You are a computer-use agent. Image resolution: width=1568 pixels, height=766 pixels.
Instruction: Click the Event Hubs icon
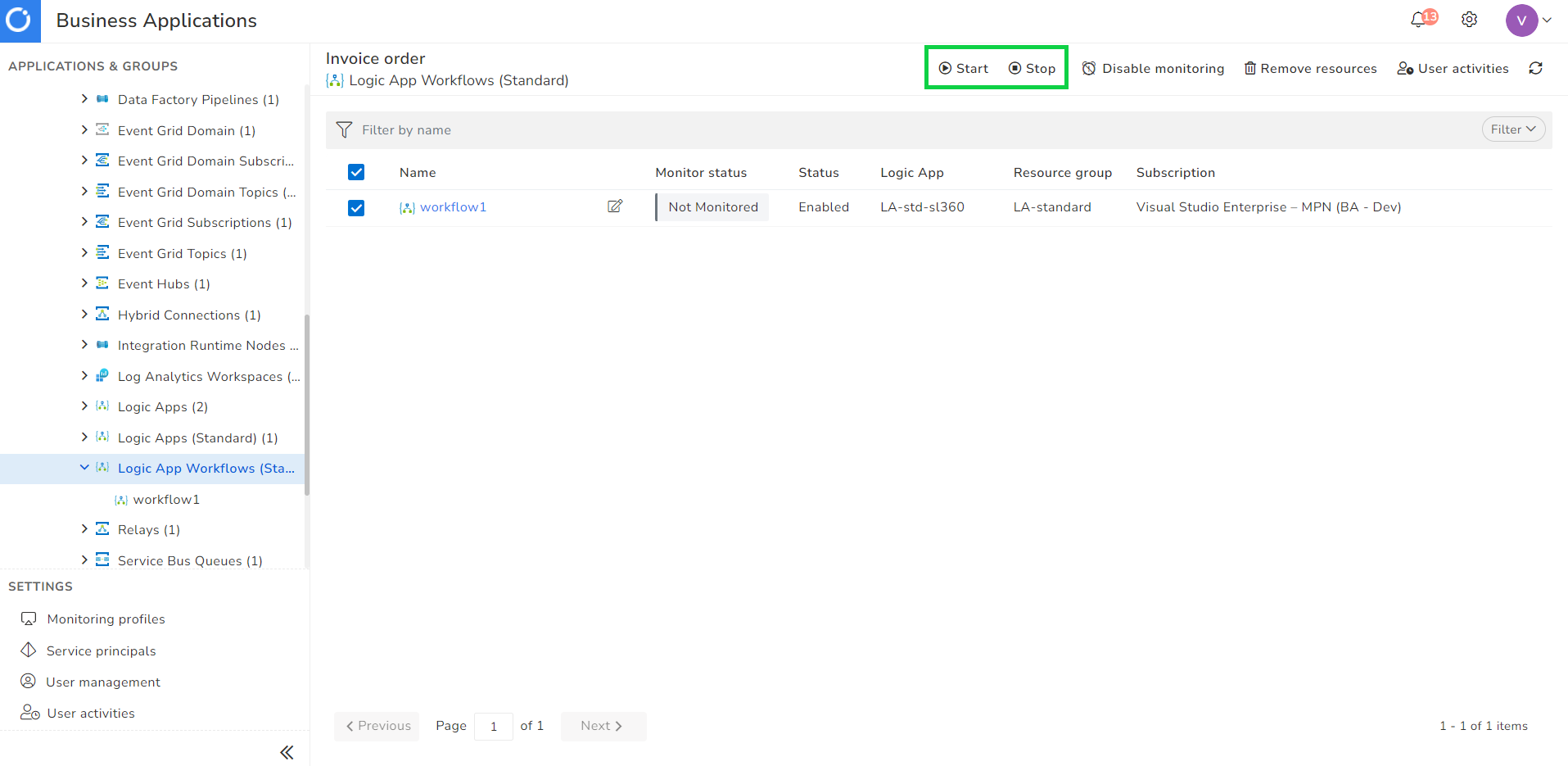point(102,283)
